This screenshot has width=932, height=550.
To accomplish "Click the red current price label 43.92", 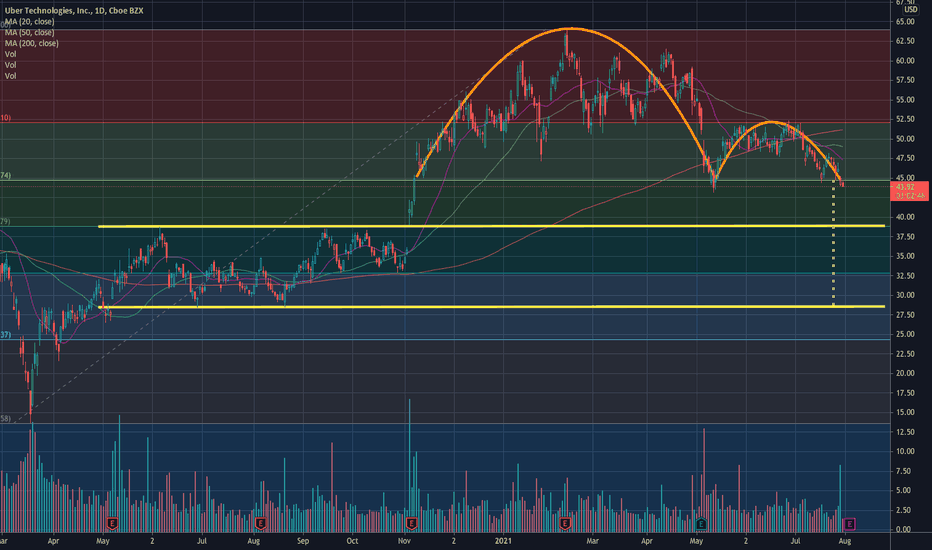I will coord(910,191).
